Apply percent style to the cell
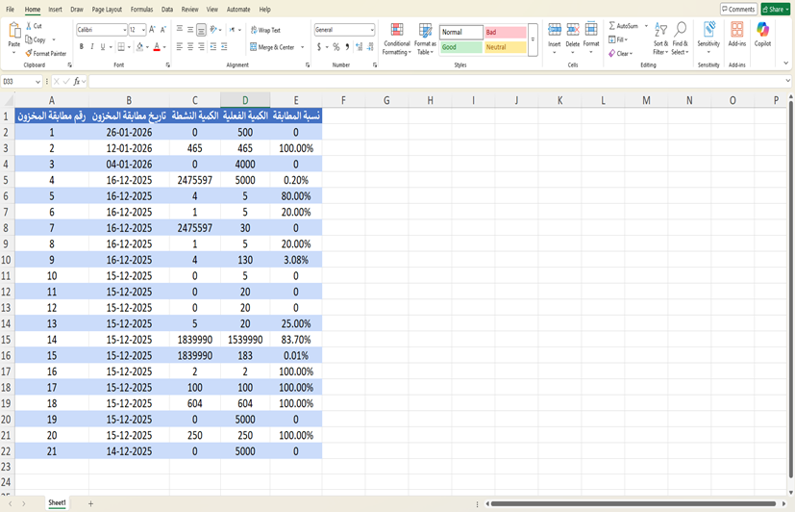795x512 pixels. click(335, 46)
